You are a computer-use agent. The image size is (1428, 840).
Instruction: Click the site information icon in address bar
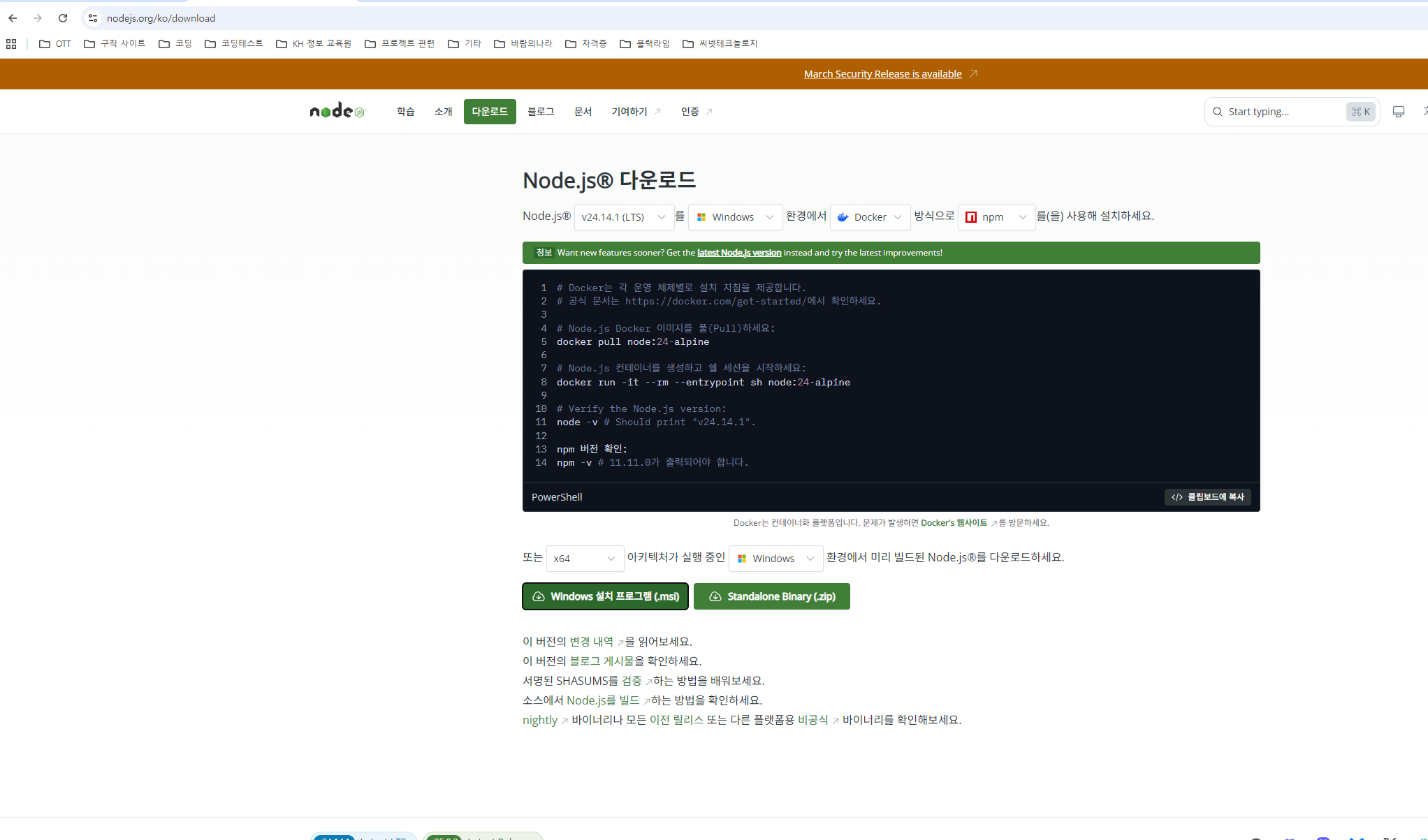93,18
